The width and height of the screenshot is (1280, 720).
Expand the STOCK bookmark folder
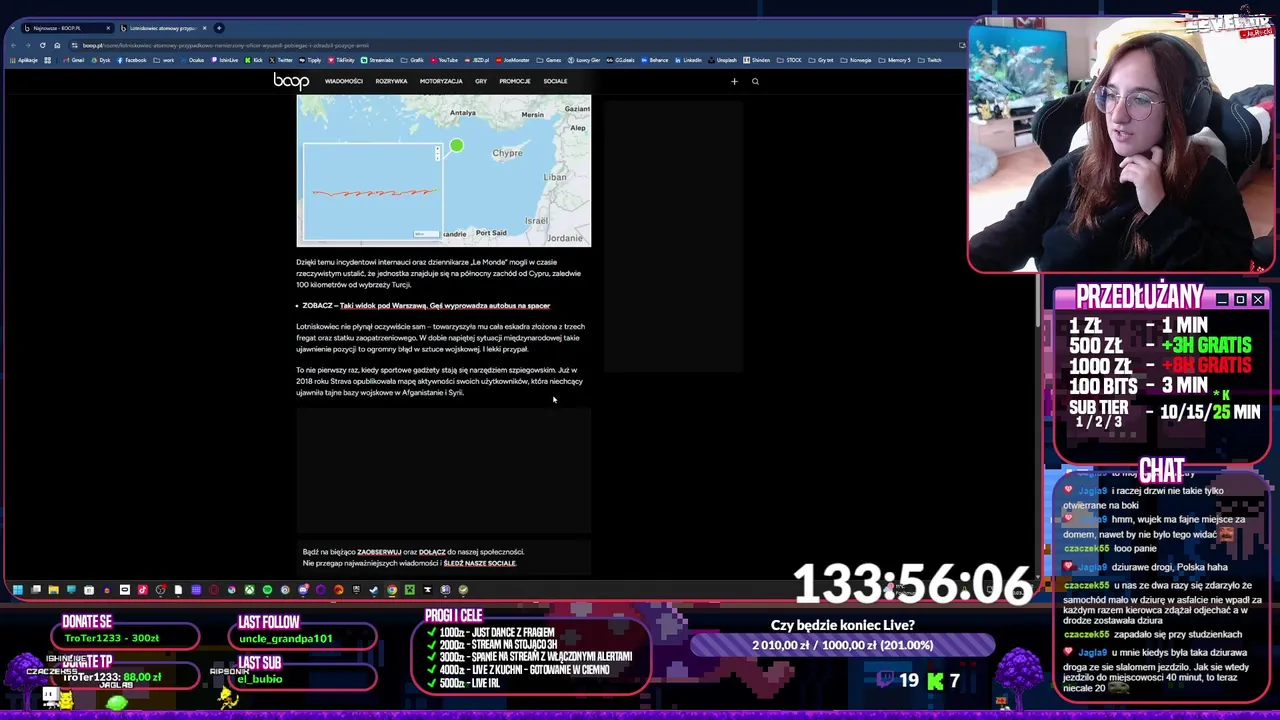coord(789,60)
